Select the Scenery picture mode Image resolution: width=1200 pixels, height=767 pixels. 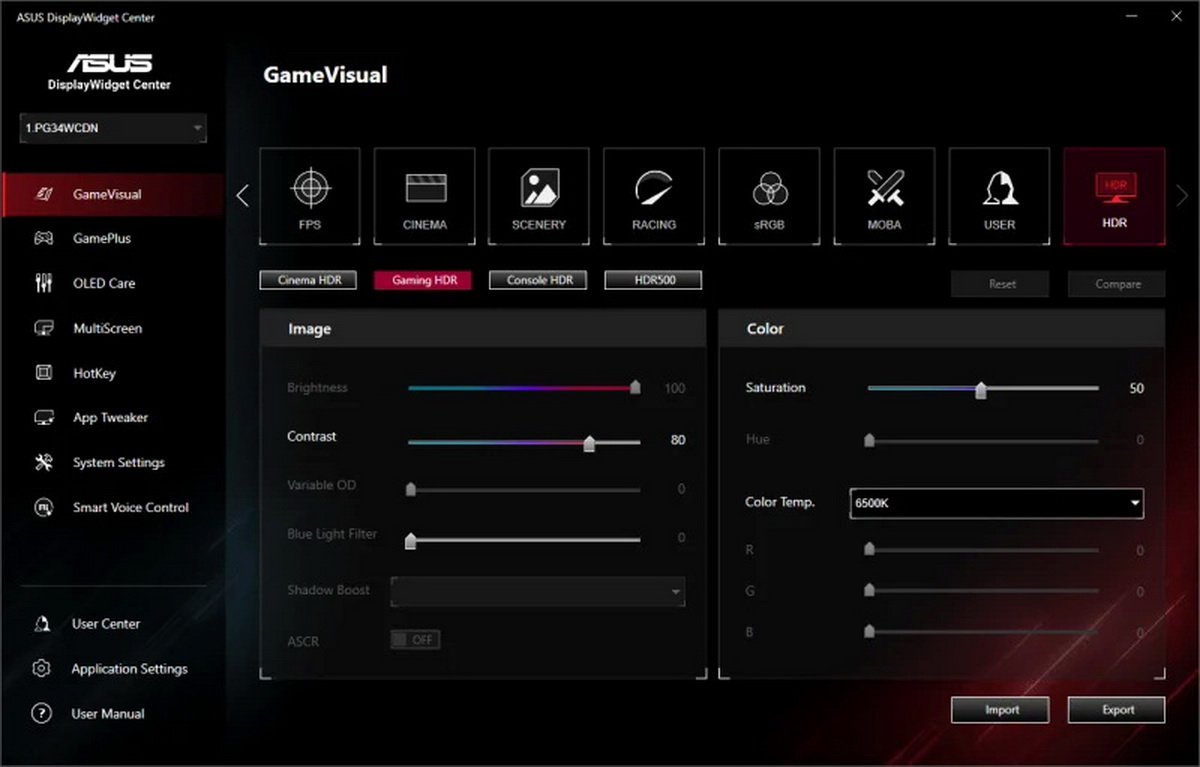click(539, 197)
